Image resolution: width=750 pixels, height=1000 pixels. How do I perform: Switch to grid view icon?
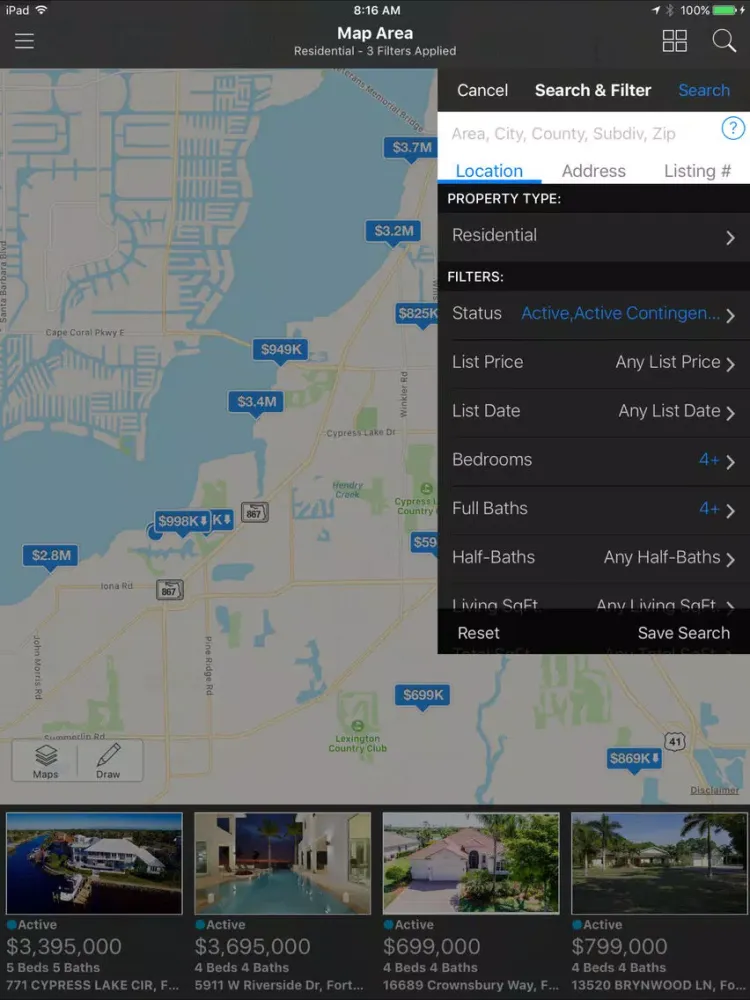pos(675,41)
